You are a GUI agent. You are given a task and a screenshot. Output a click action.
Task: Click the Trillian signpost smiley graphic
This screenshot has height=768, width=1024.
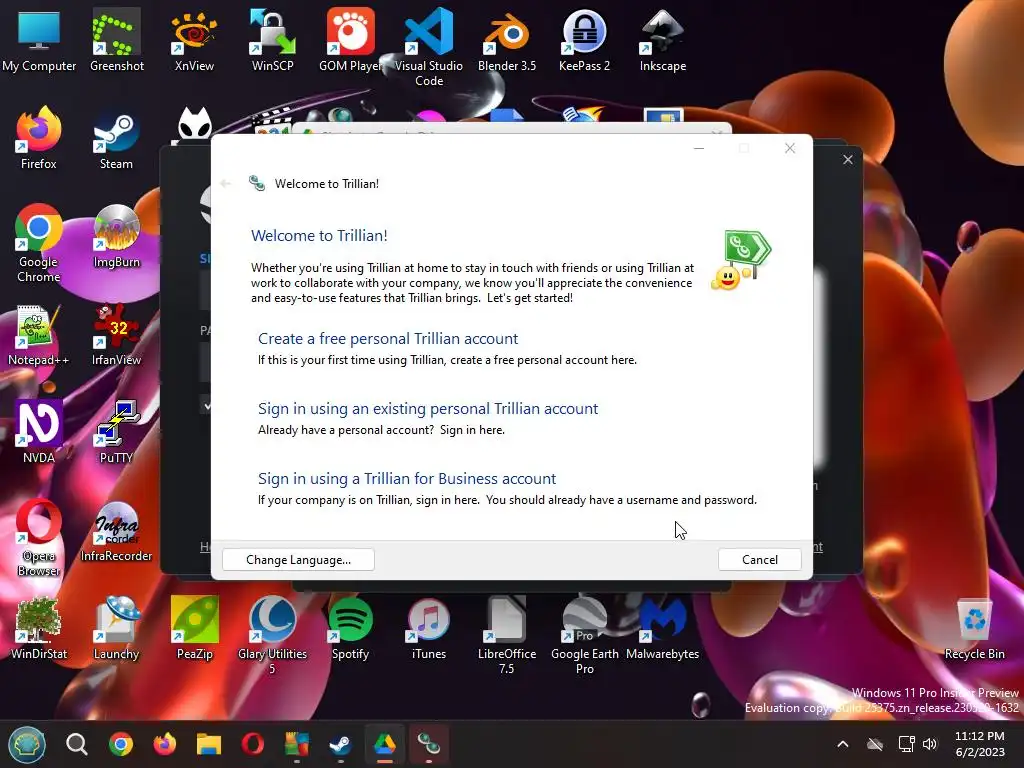click(x=741, y=260)
